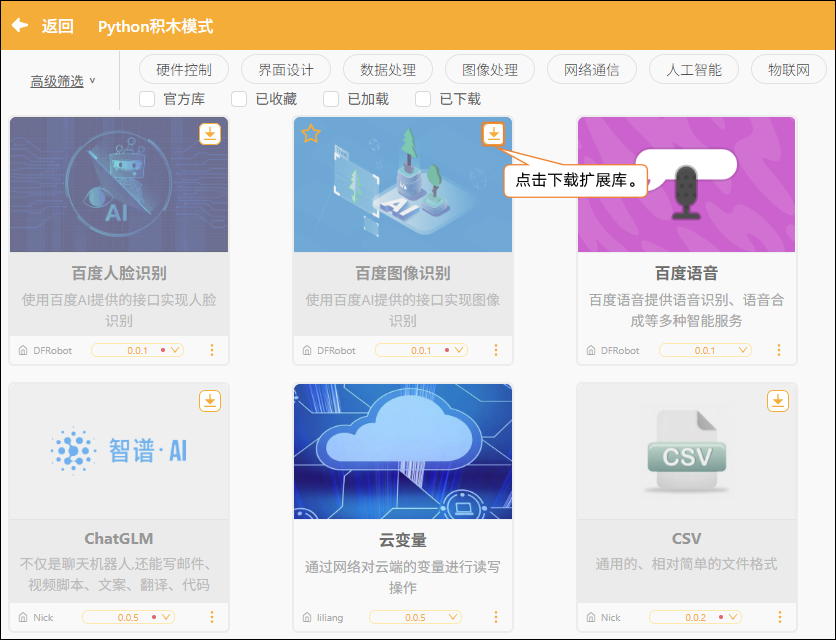Open three-dot menu on 云变量 card
The image size is (836, 640).
(496, 617)
